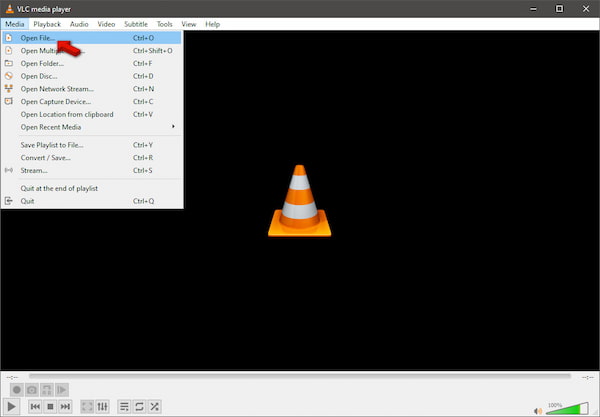Toggle random shuffle playback

(154, 406)
